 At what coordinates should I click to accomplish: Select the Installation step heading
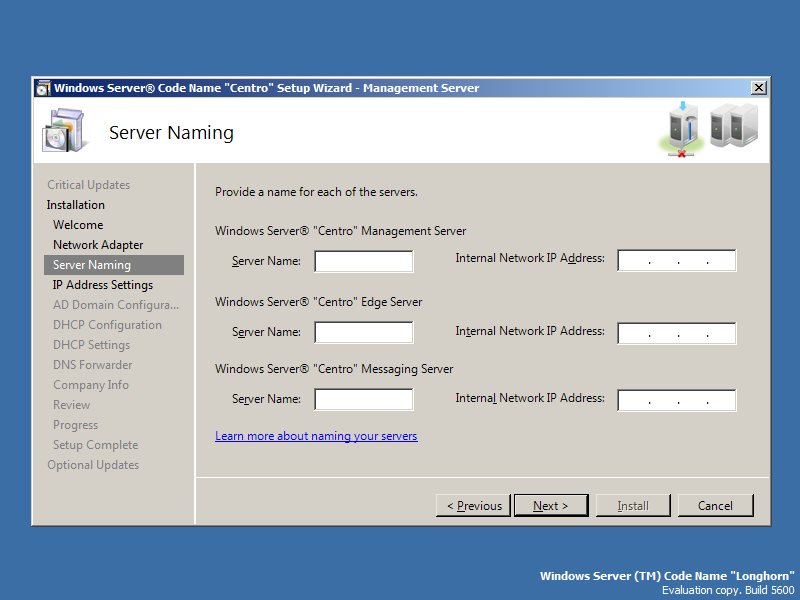[76, 205]
